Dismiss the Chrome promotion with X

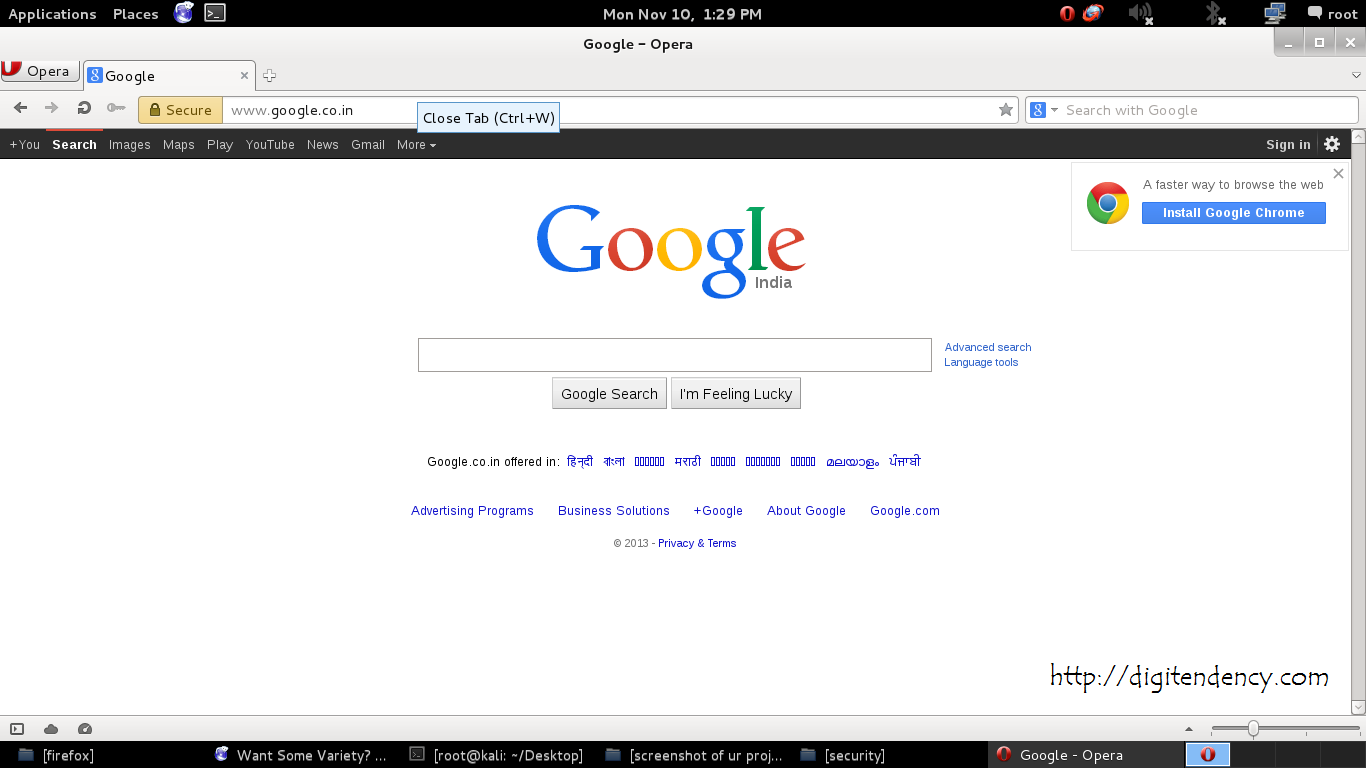click(1338, 174)
